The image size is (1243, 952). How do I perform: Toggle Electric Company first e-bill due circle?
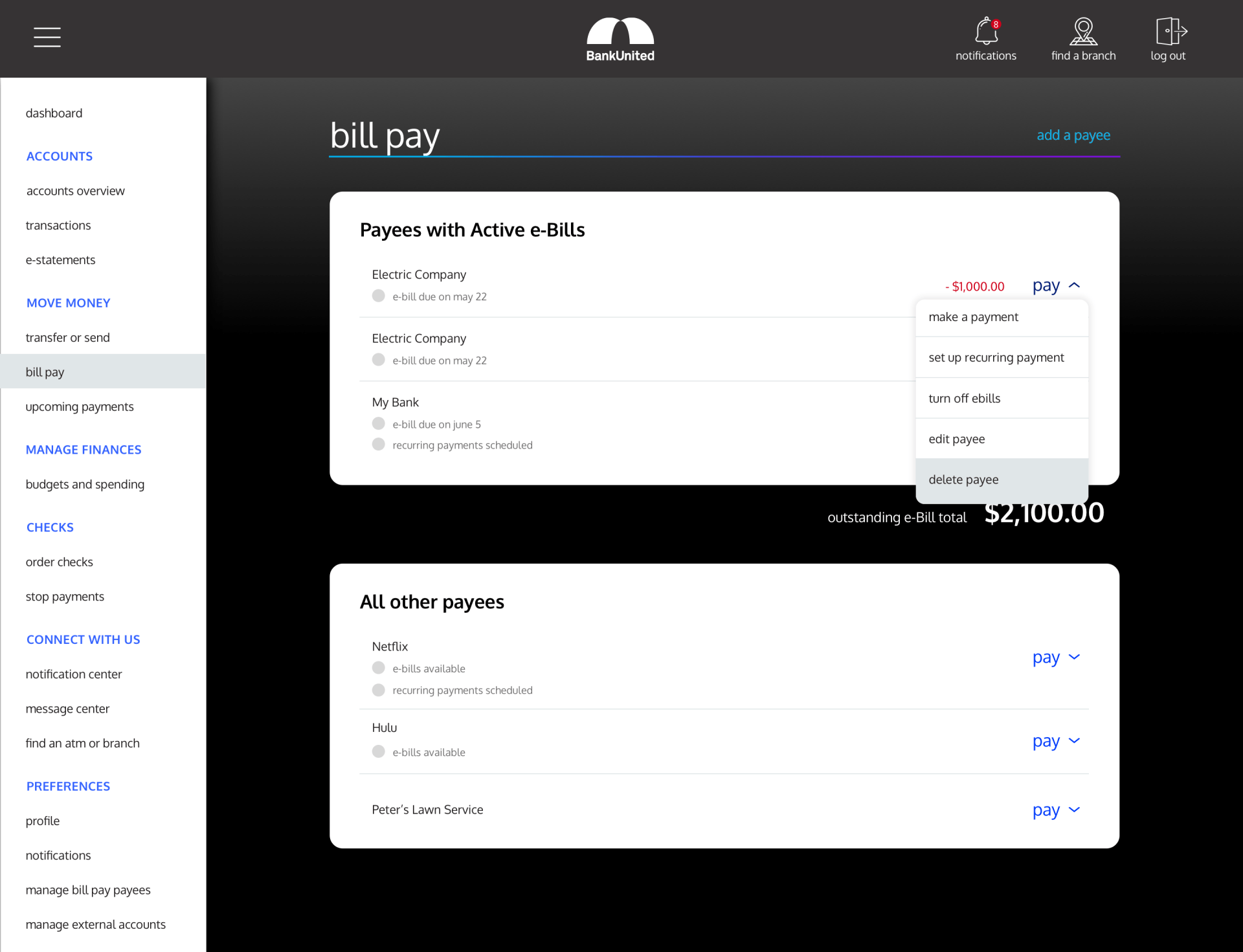[x=379, y=296]
